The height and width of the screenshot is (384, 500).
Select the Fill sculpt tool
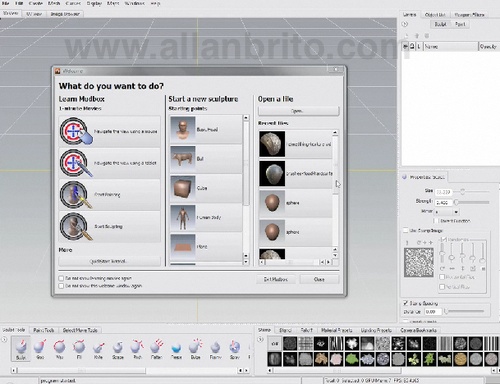click(79, 349)
